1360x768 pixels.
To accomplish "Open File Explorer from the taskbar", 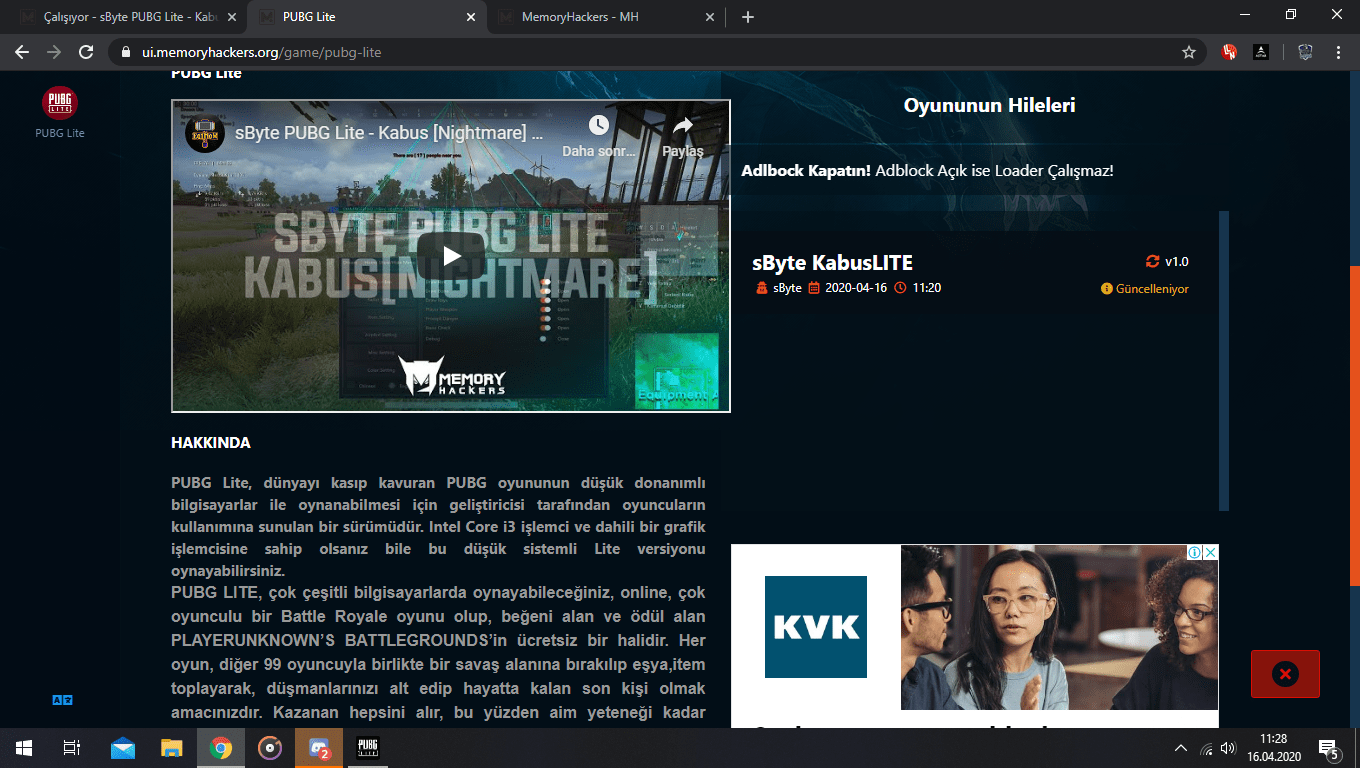I will tap(172, 748).
